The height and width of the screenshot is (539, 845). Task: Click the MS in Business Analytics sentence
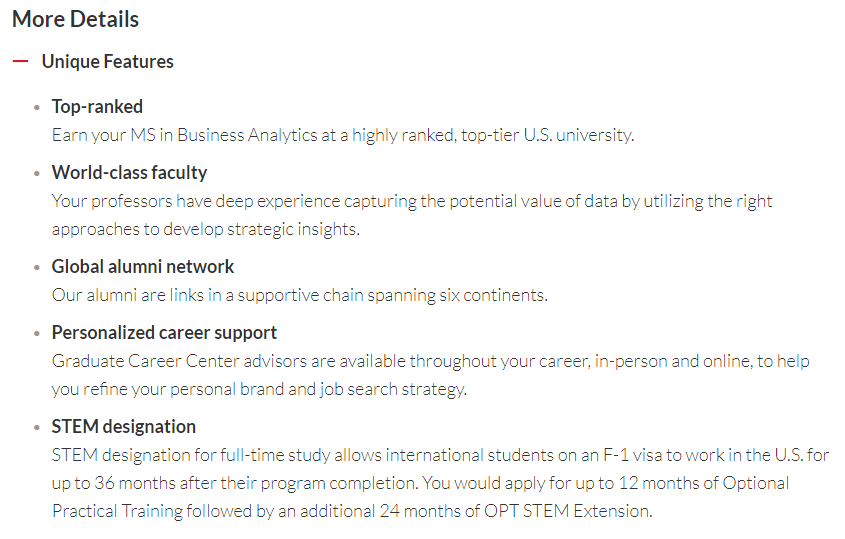343,135
